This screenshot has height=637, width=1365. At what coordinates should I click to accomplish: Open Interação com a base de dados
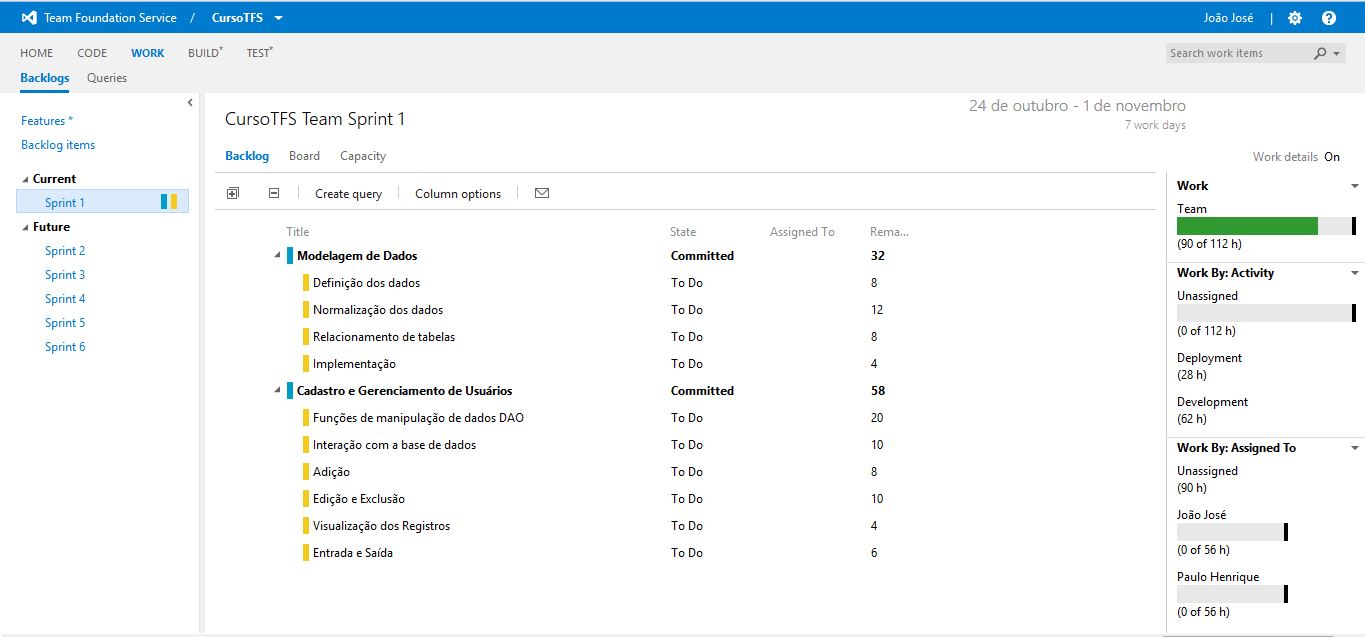pyautogui.click(x=394, y=445)
